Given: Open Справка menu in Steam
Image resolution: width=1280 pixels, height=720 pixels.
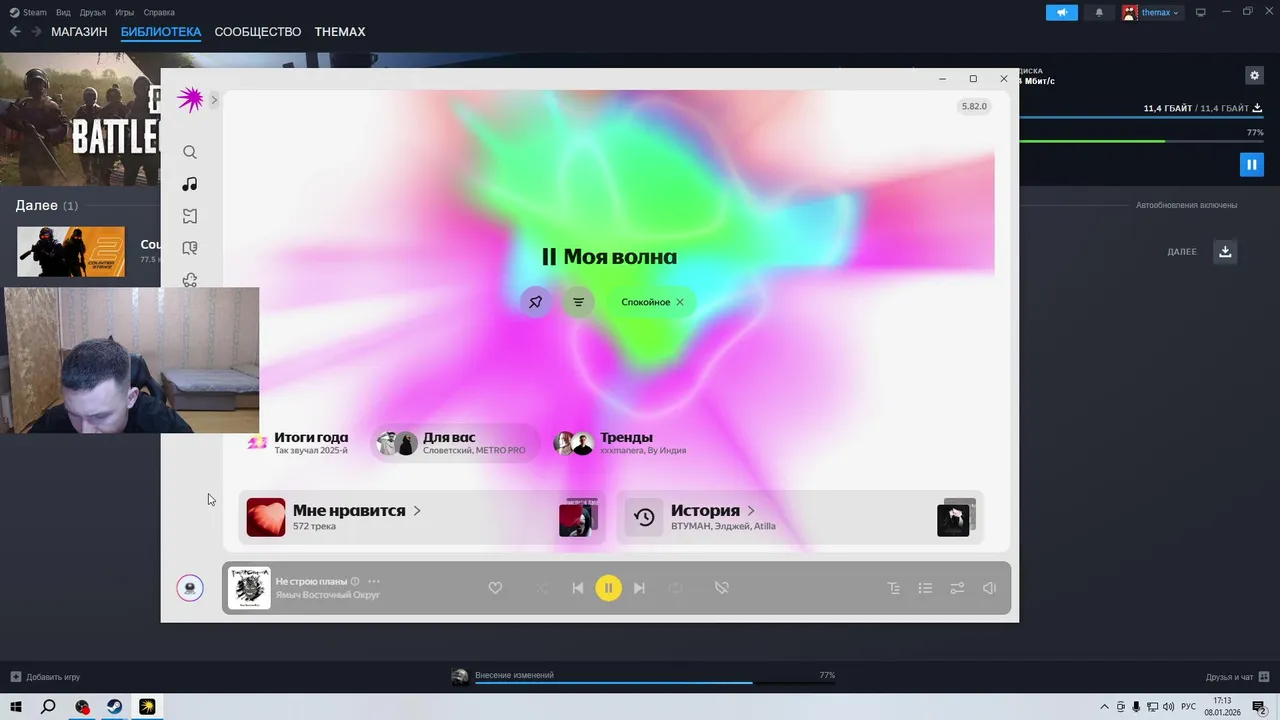Looking at the screenshot, I should (159, 12).
